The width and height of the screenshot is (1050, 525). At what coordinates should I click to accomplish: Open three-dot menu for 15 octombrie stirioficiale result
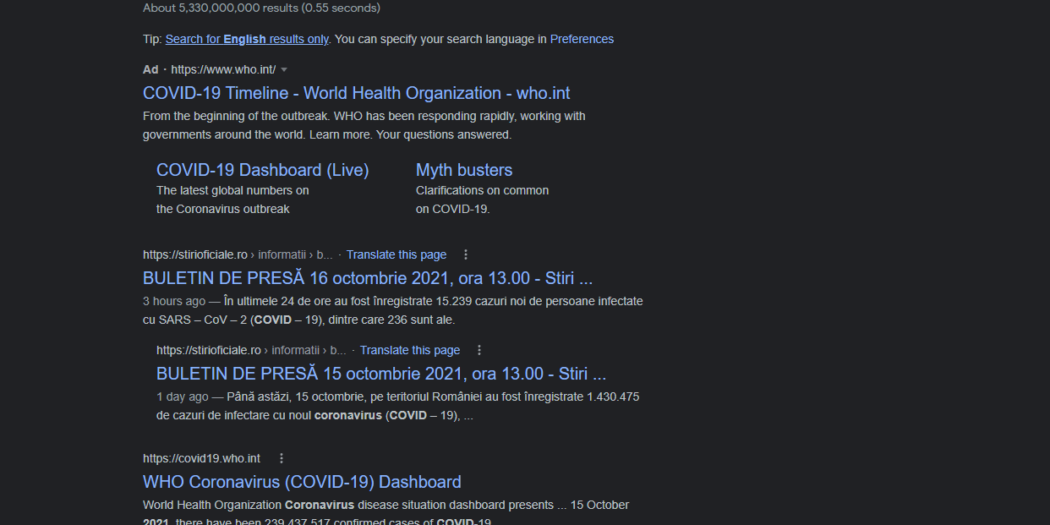point(479,351)
